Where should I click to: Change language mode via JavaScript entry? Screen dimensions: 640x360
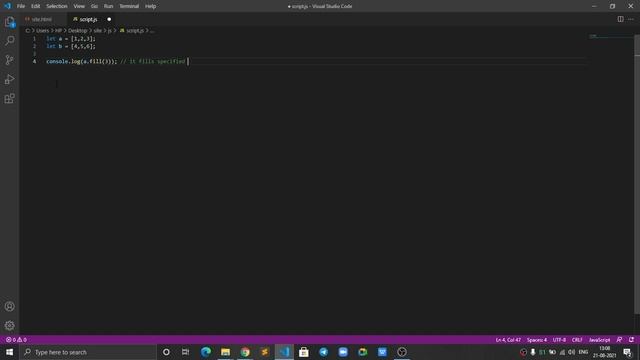(x=599, y=340)
